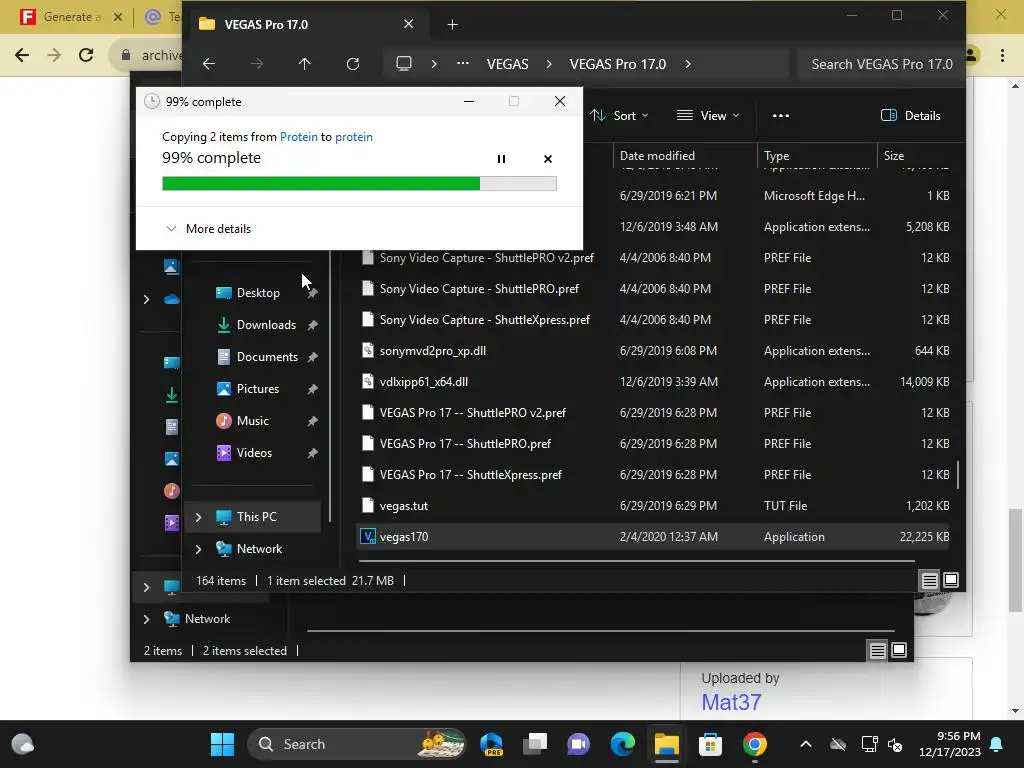Open Microsoft Edge from the taskbar
The width and height of the screenshot is (1024, 768).
coord(622,744)
